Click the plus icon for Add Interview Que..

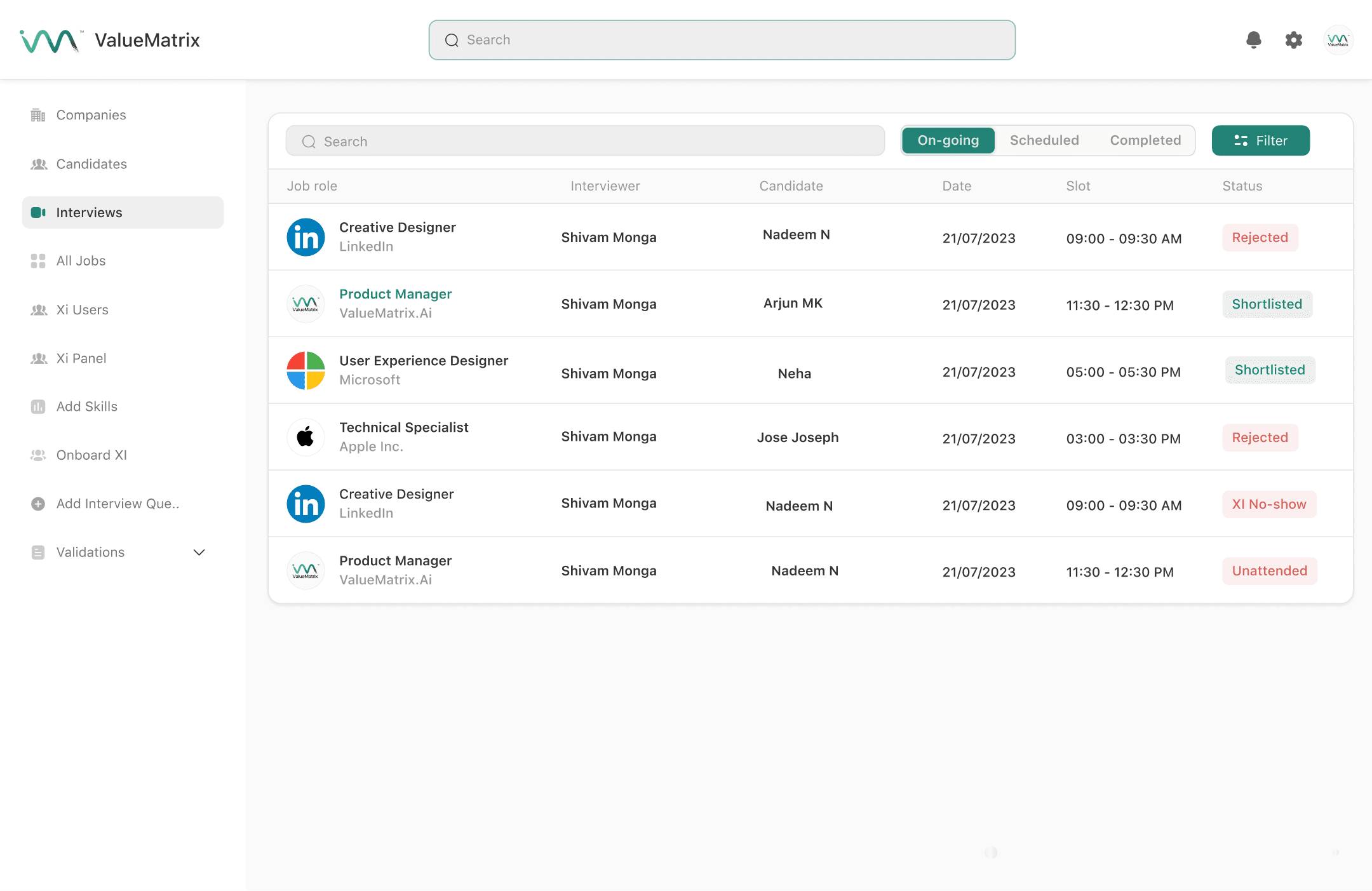tap(38, 504)
